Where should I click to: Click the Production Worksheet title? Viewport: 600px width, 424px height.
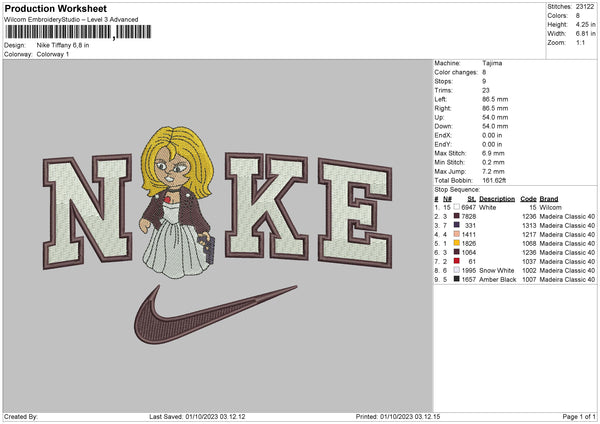(55, 8)
